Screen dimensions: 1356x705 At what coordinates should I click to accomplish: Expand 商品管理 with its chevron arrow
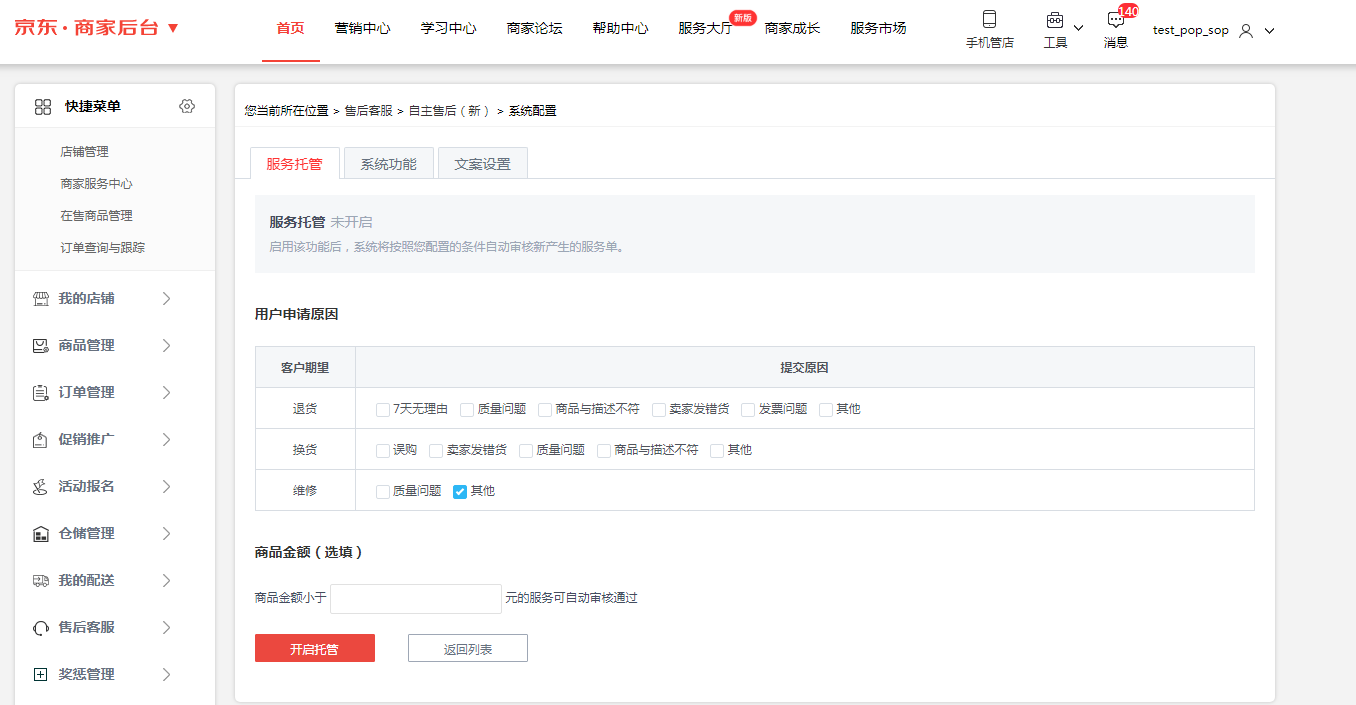(167, 346)
